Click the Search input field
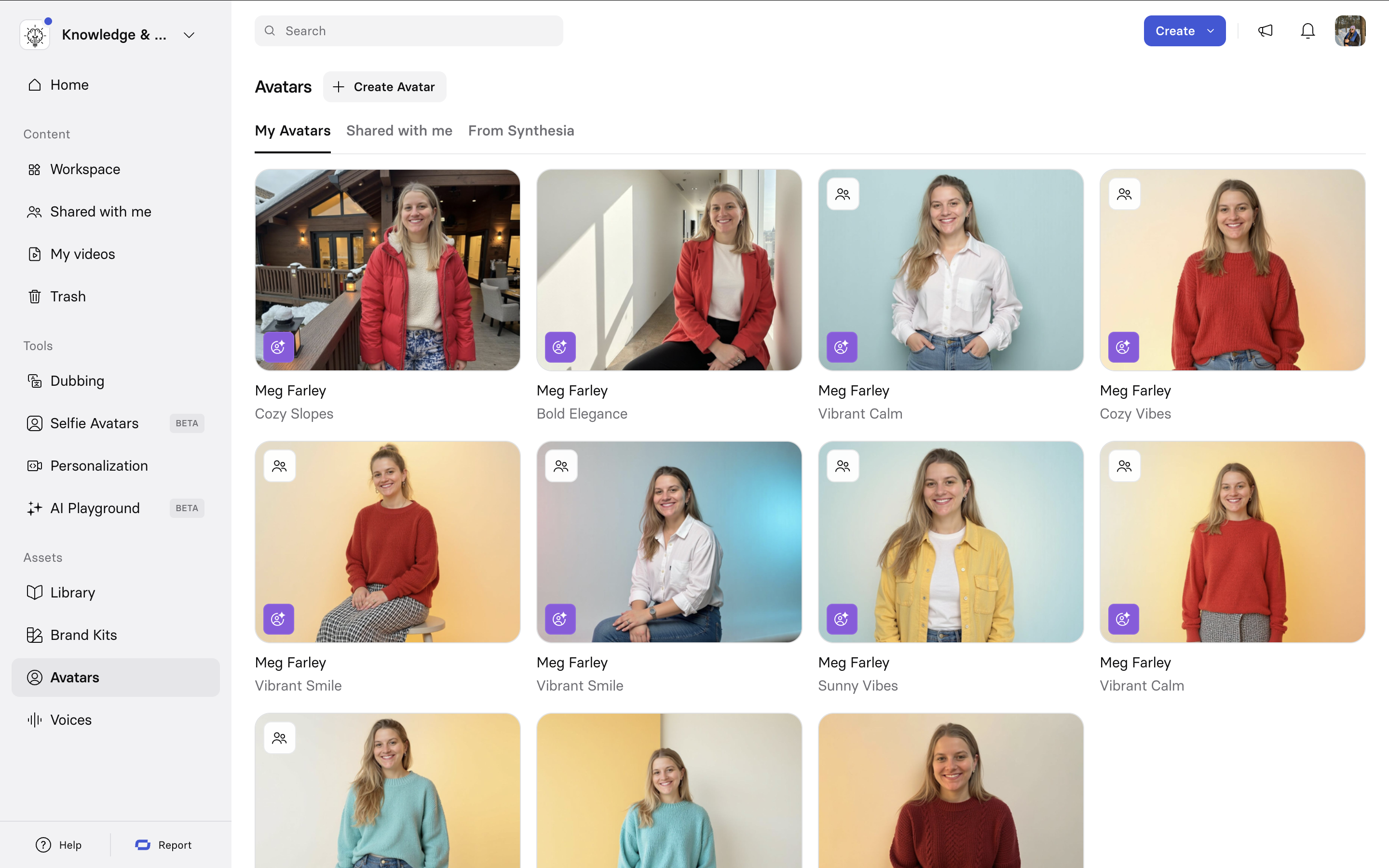Viewport: 1389px width, 868px height. tap(409, 31)
